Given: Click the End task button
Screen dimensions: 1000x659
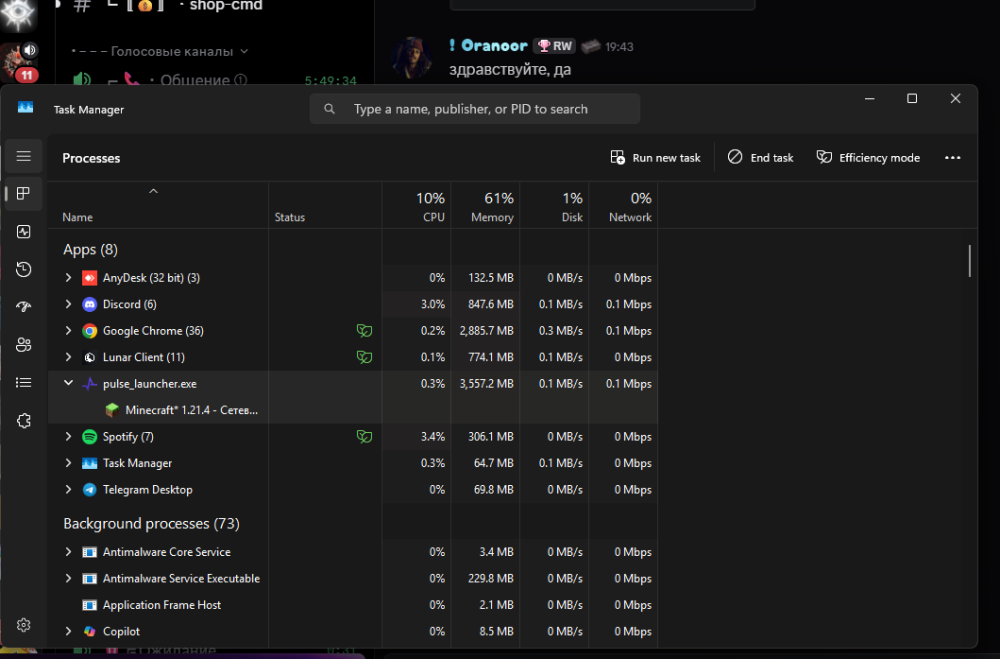Looking at the screenshot, I should 760,158.
